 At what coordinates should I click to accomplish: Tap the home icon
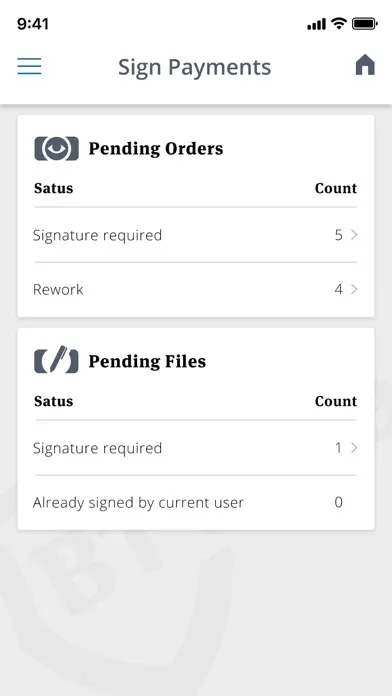point(365,65)
